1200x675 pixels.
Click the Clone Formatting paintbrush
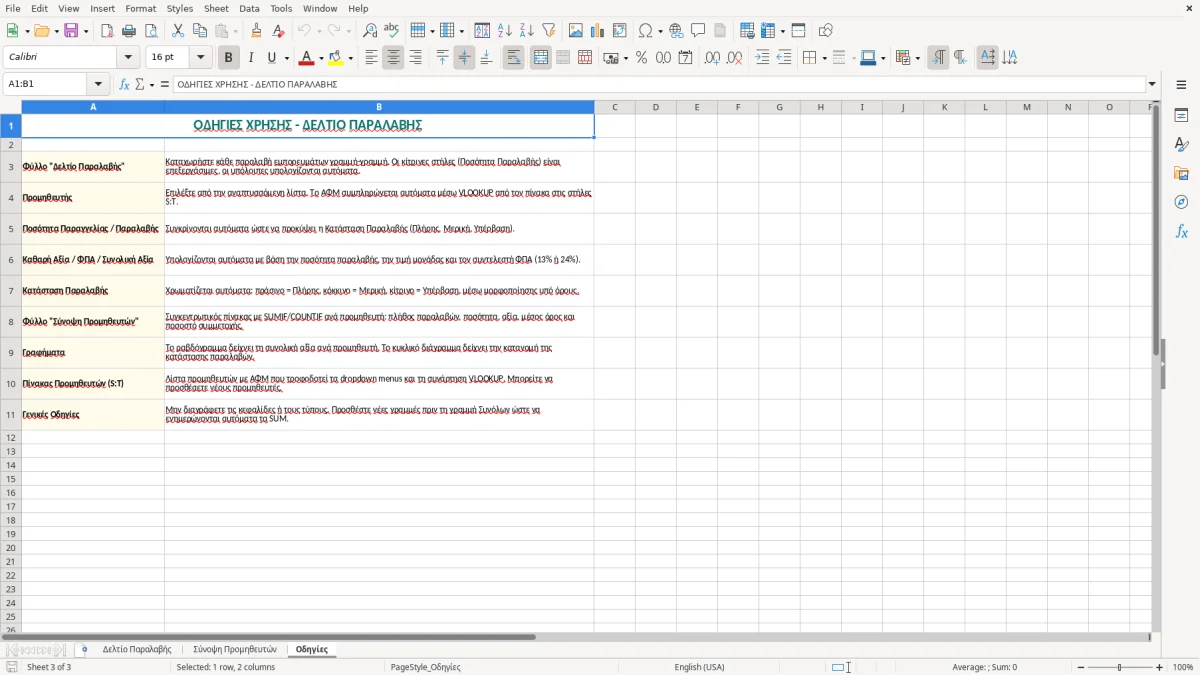click(x=257, y=31)
